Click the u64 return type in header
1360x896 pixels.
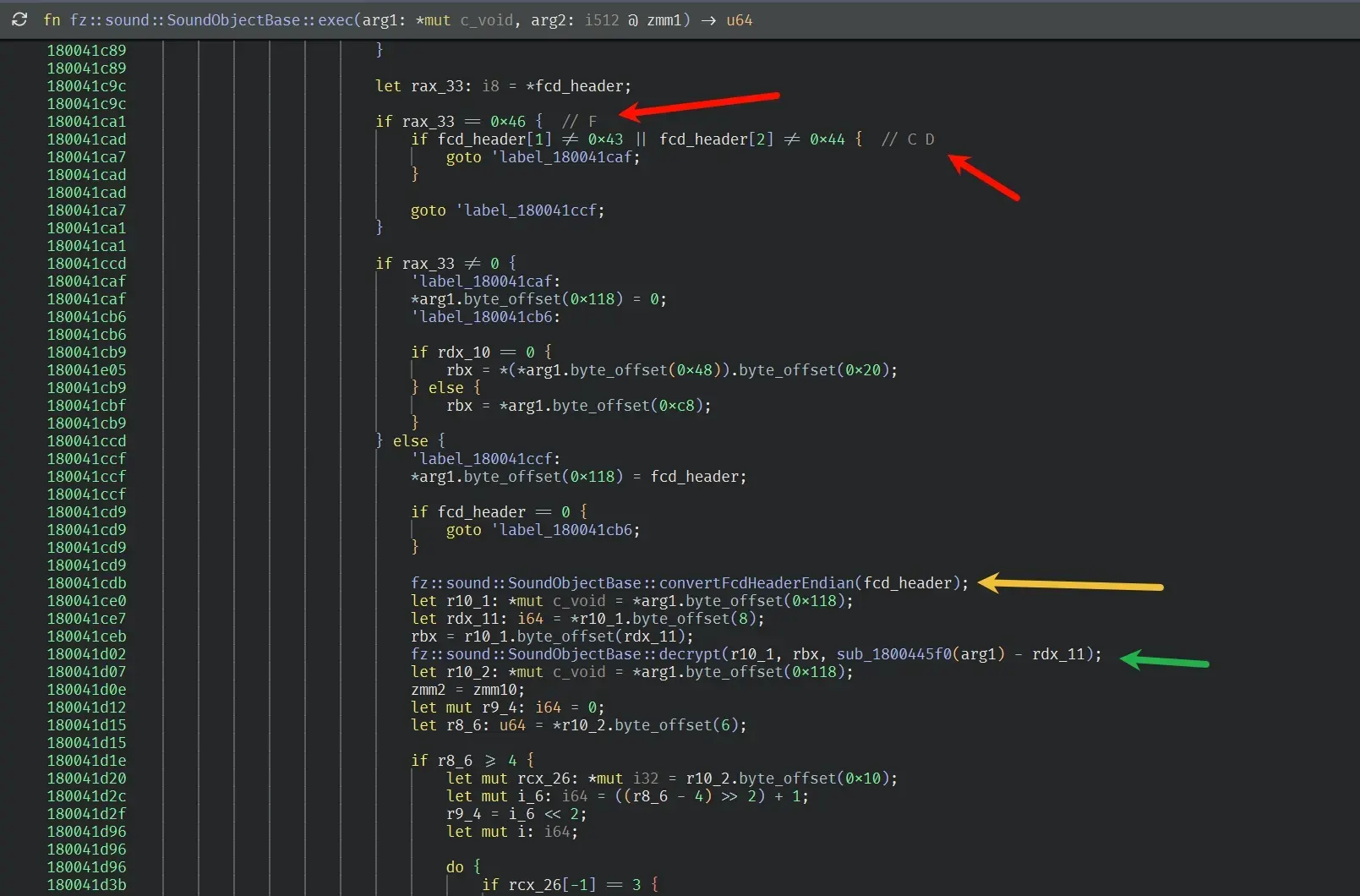click(739, 20)
